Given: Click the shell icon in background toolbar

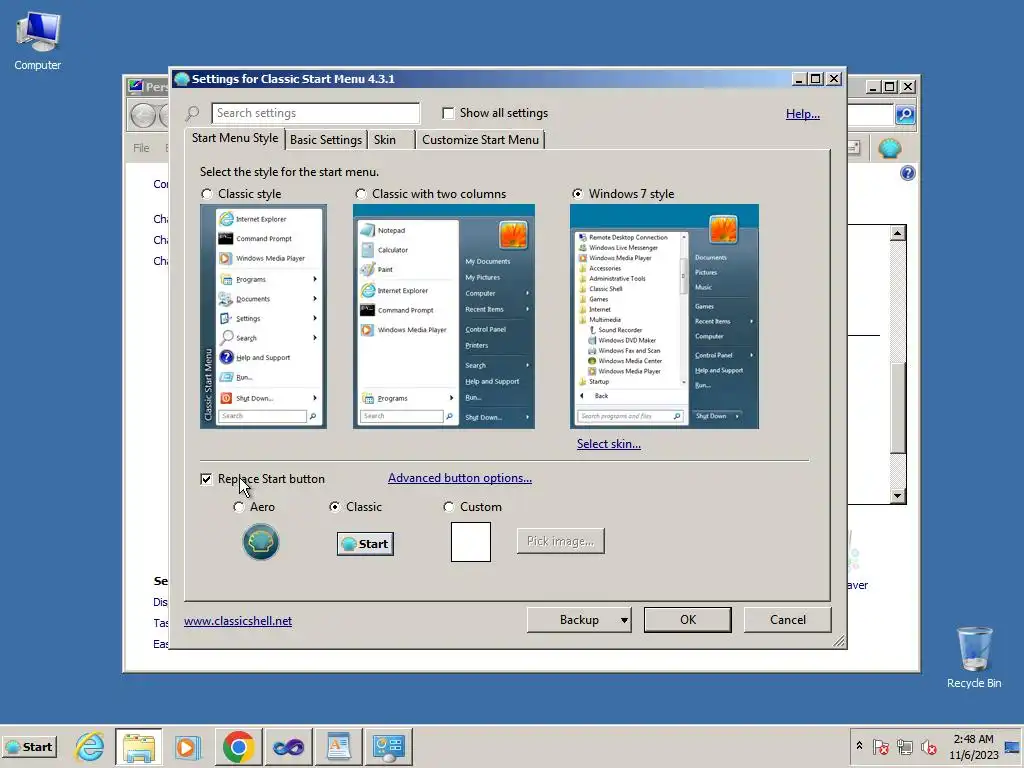Looking at the screenshot, I should pos(889,149).
